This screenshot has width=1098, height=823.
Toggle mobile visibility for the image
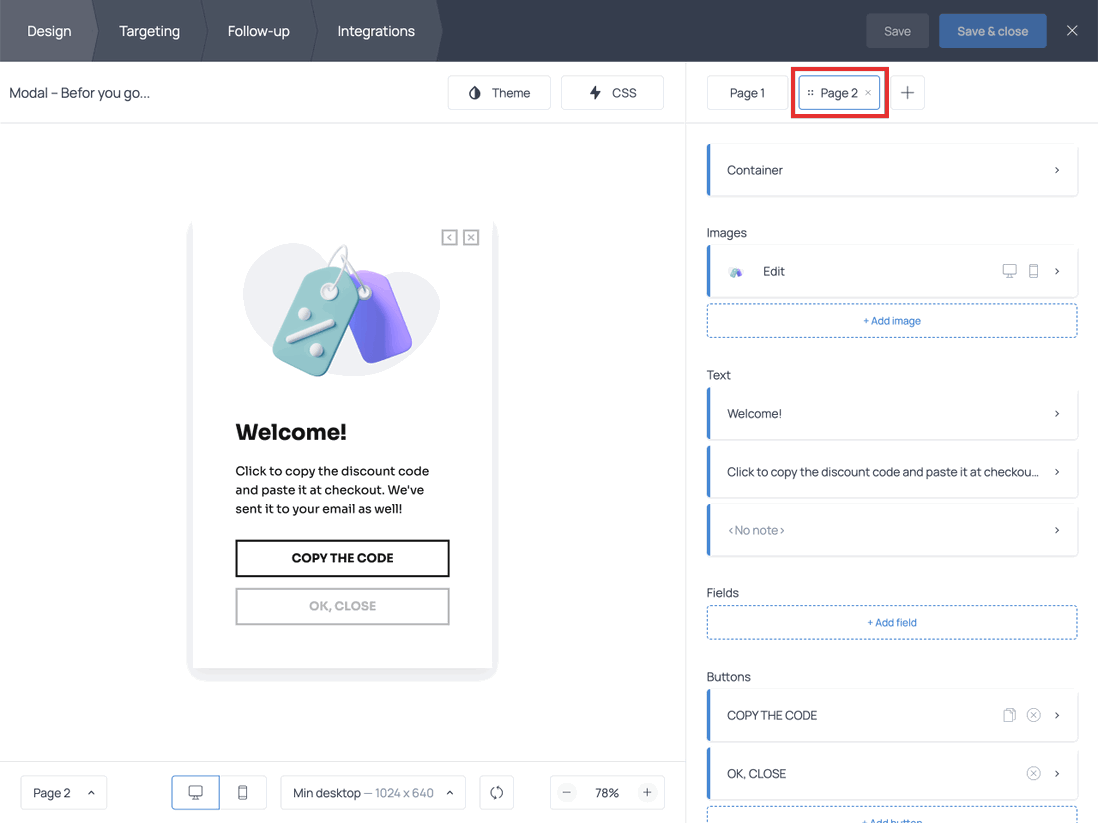(x=1031, y=270)
